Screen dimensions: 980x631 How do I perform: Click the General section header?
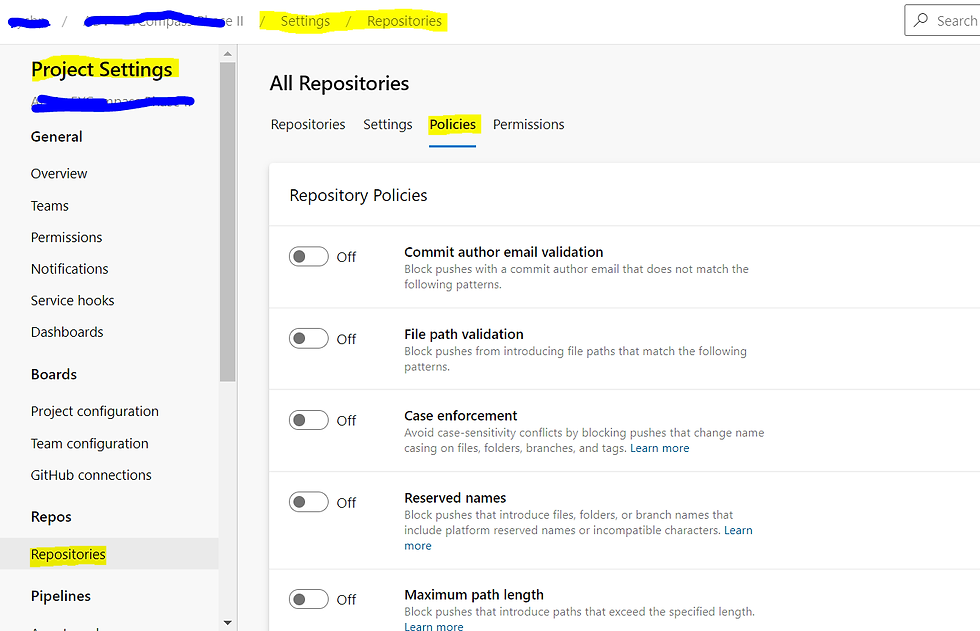click(x=56, y=137)
